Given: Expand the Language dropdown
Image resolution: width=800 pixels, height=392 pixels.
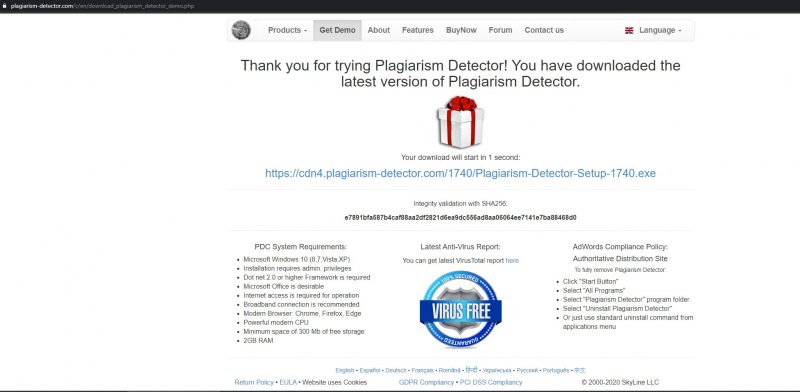Looking at the screenshot, I should click(660, 30).
